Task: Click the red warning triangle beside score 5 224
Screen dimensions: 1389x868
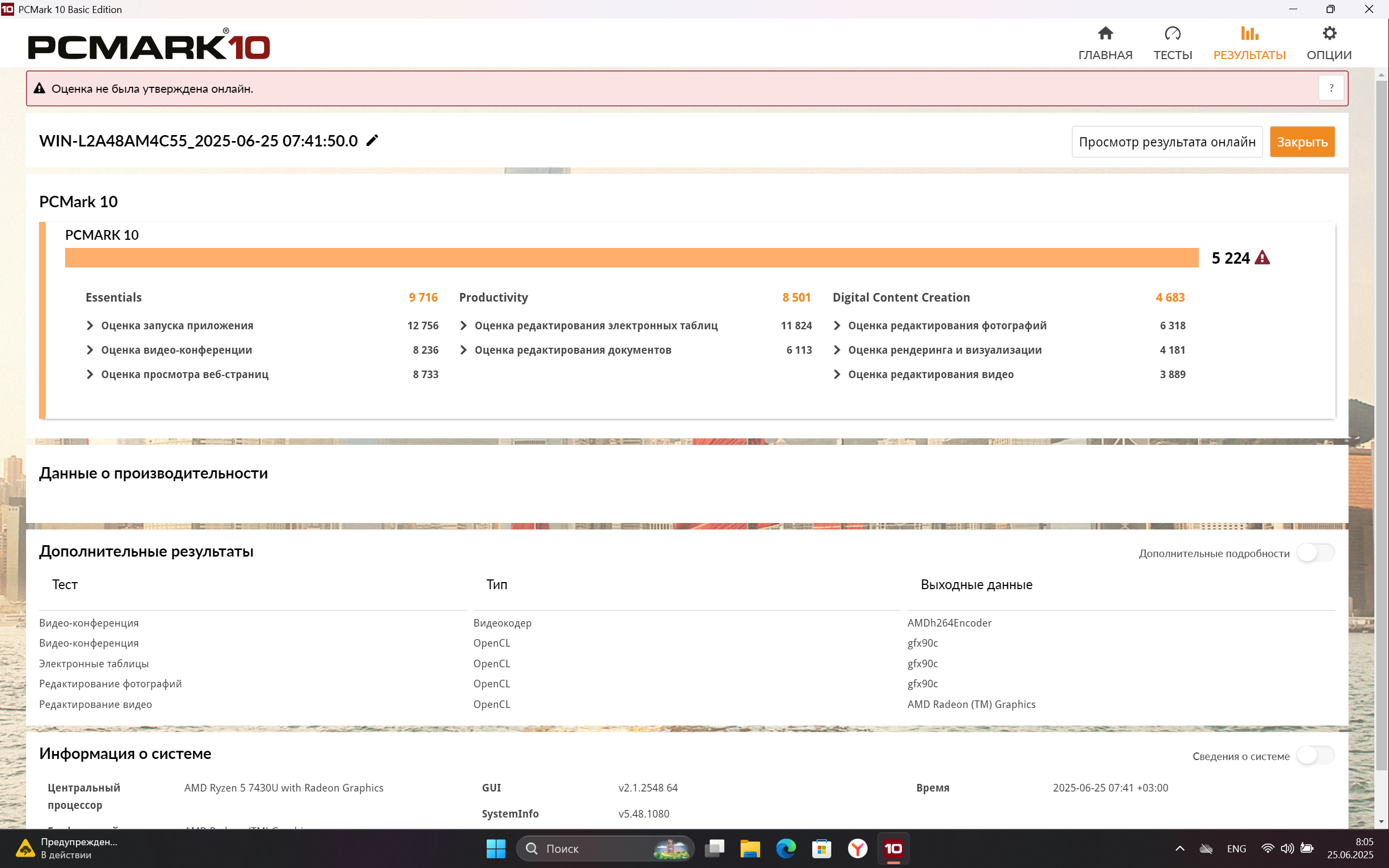Action: click(1262, 258)
